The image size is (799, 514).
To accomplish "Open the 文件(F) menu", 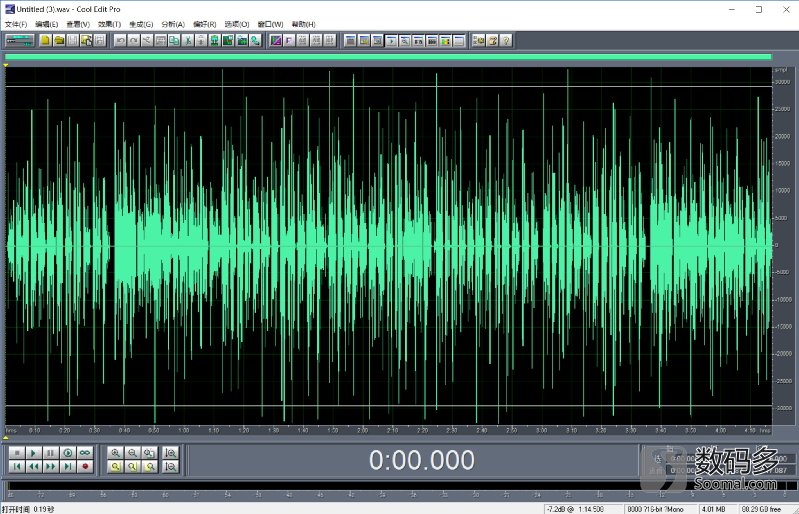I will [x=16, y=24].
